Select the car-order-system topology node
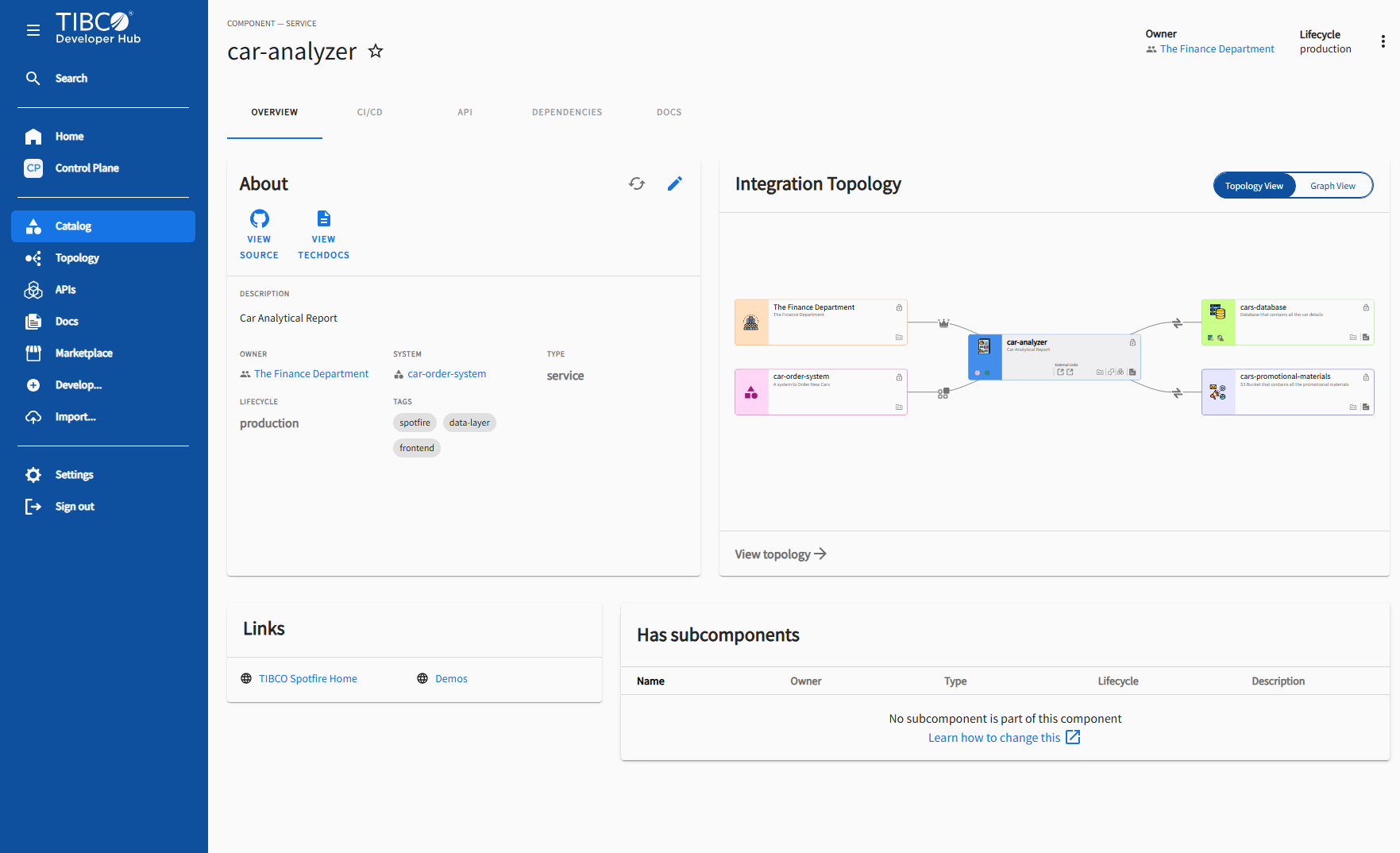The height and width of the screenshot is (853, 1400). [821, 392]
